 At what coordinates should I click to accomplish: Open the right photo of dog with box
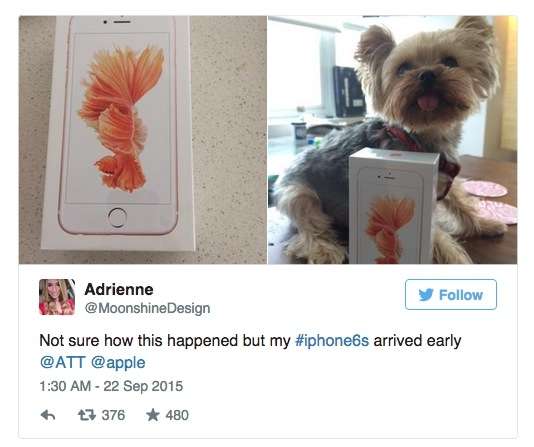[393, 140]
